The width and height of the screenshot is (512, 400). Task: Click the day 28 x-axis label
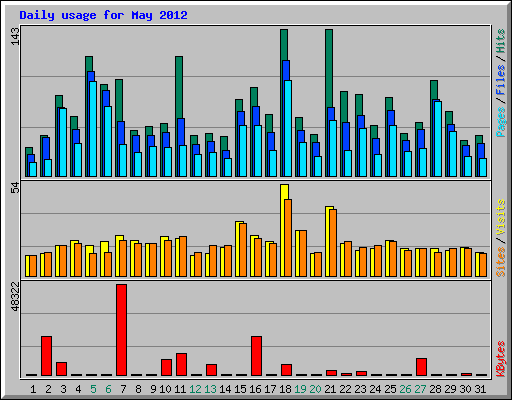(x=435, y=389)
